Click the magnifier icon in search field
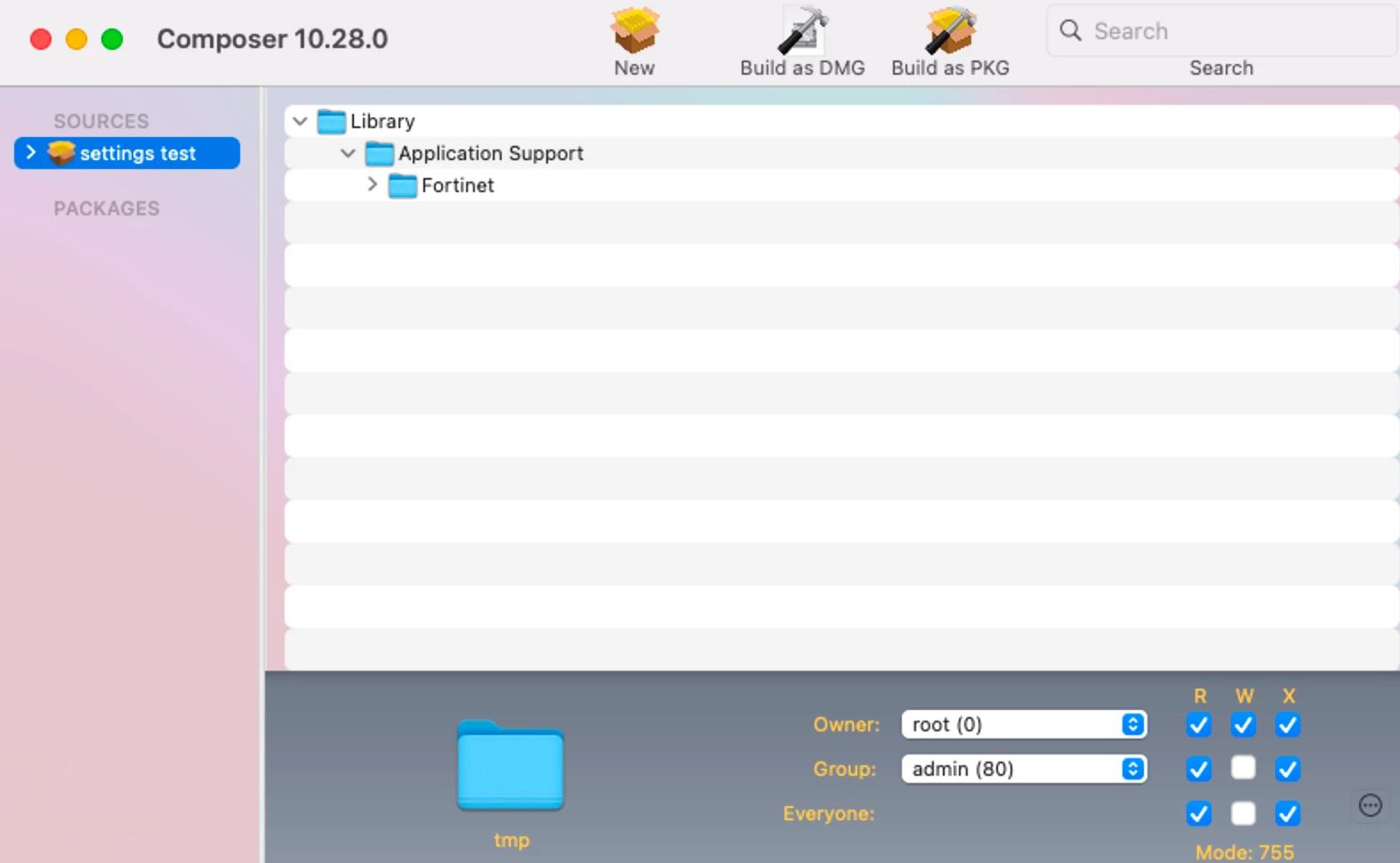Image resolution: width=1400 pixels, height=863 pixels. (x=1071, y=31)
